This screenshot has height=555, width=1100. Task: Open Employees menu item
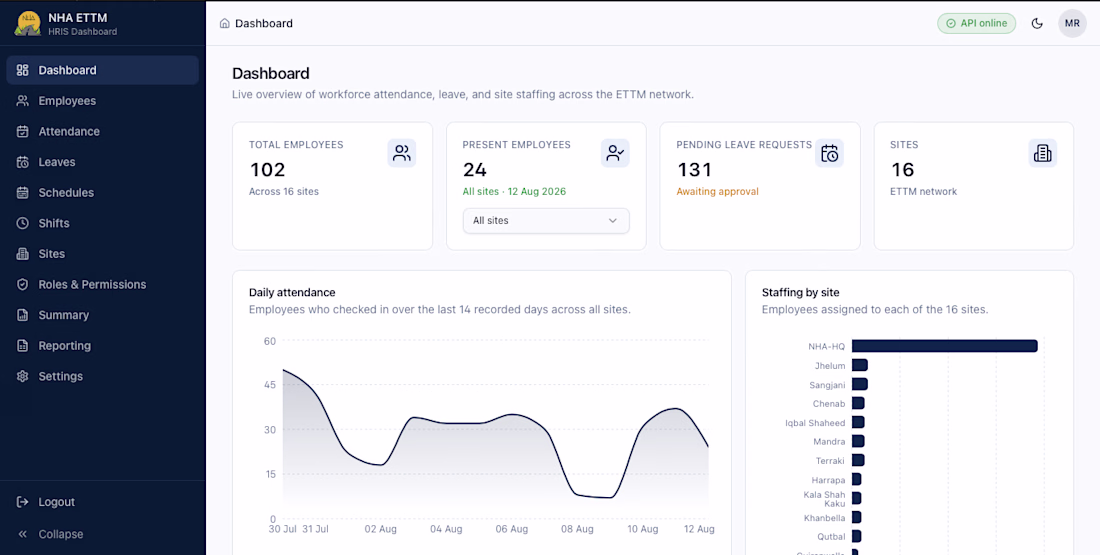[102, 101]
